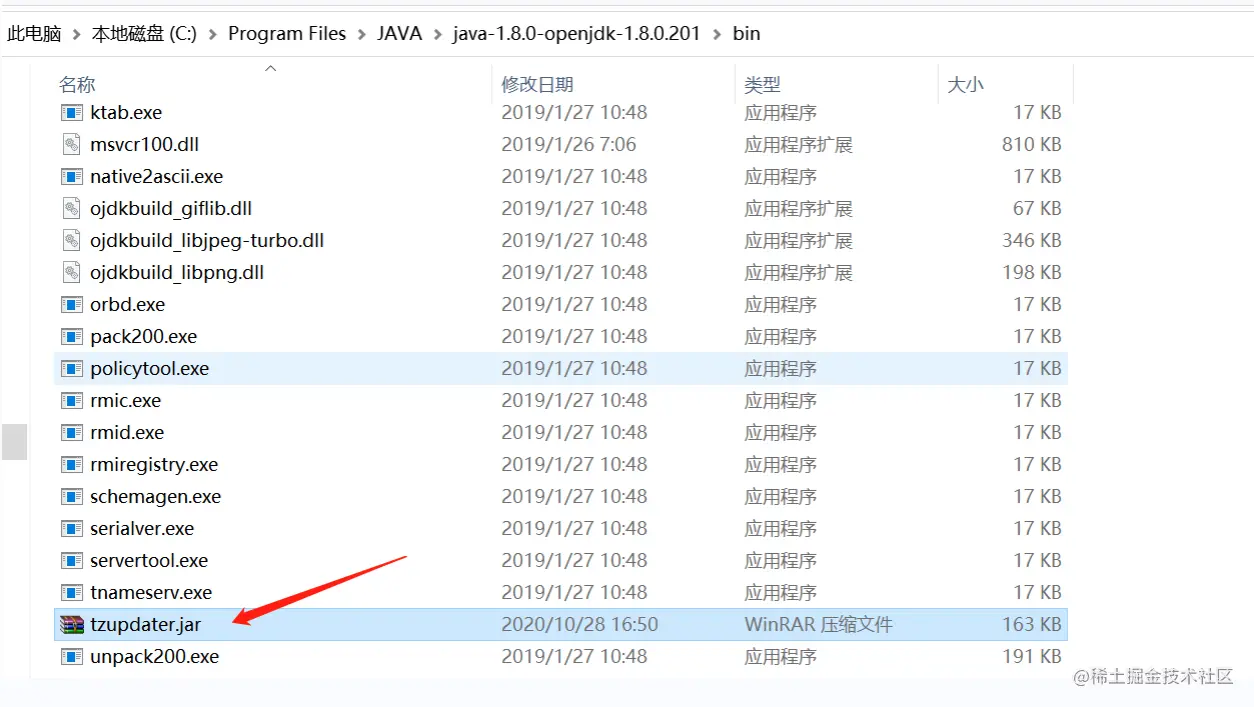Expand the chevron before bin breadcrumb
The height and width of the screenshot is (707, 1254).
point(717,34)
